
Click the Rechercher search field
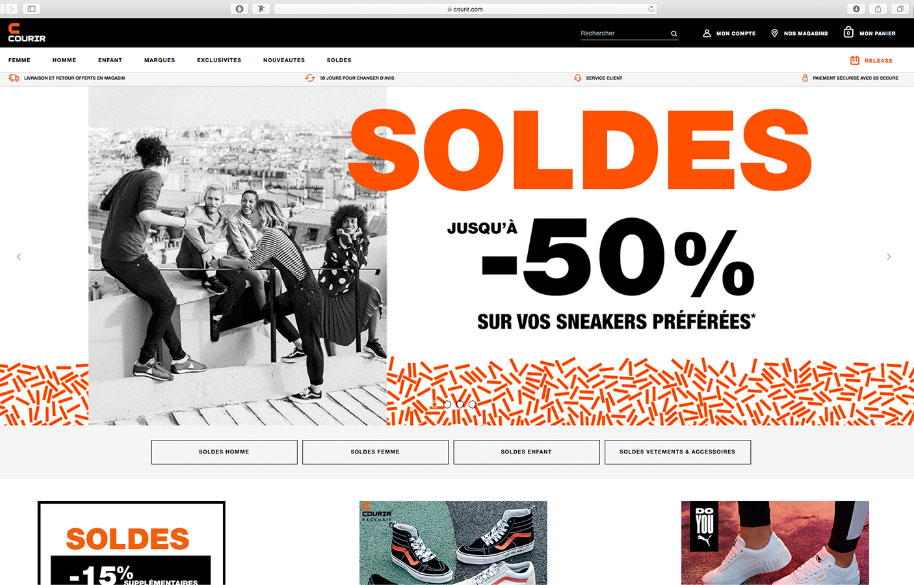[x=624, y=34]
